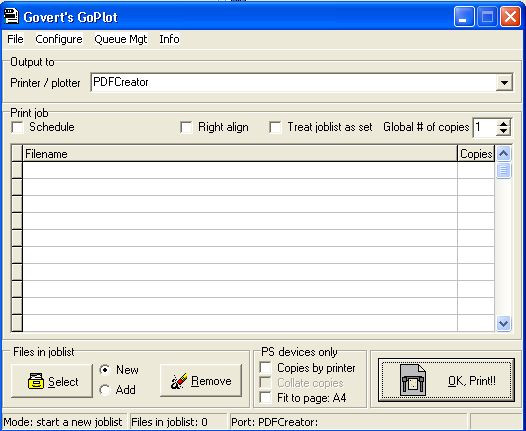The image size is (526, 431).
Task: Open the File menu
Action: click(x=15, y=39)
